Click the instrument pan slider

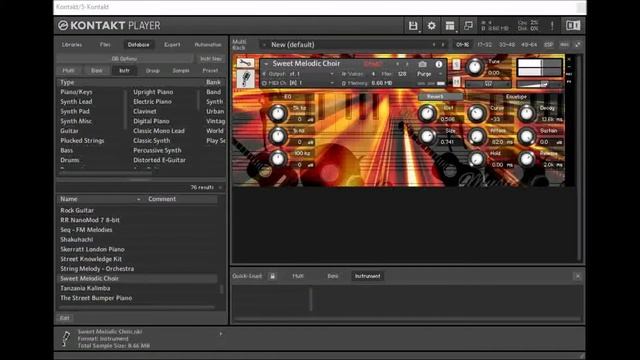[x=488, y=84]
